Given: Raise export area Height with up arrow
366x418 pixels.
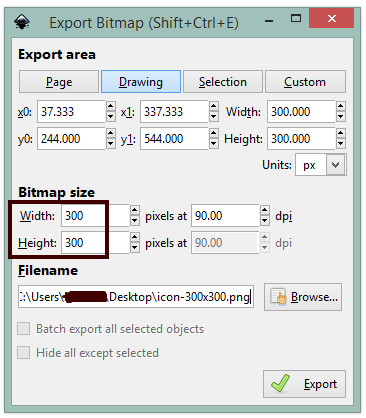Looking at the screenshot, I should pyautogui.click(x=340, y=133).
